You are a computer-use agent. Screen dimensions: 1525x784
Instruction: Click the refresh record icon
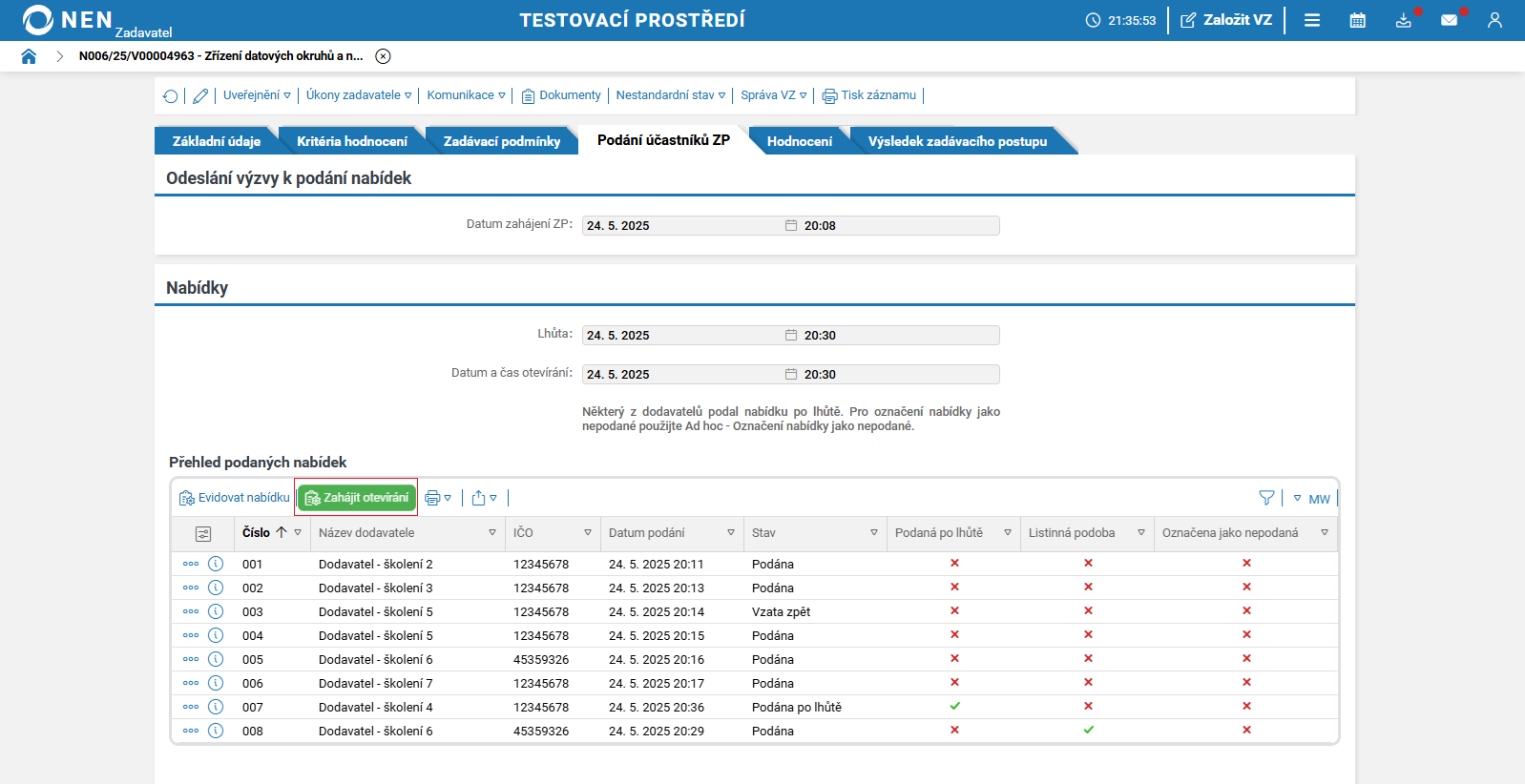[170, 95]
